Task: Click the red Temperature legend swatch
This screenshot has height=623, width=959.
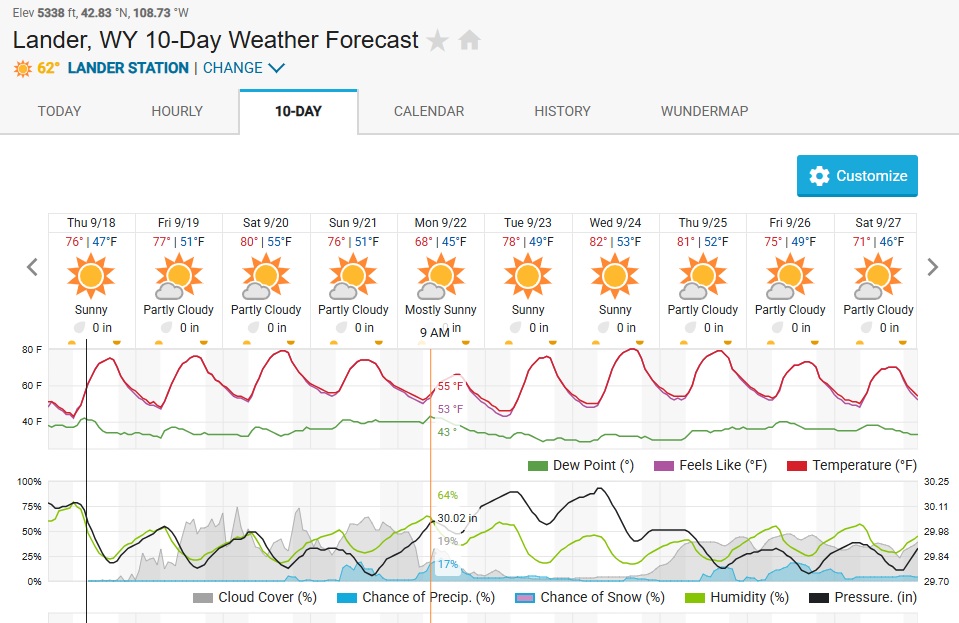Action: (797, 465)
